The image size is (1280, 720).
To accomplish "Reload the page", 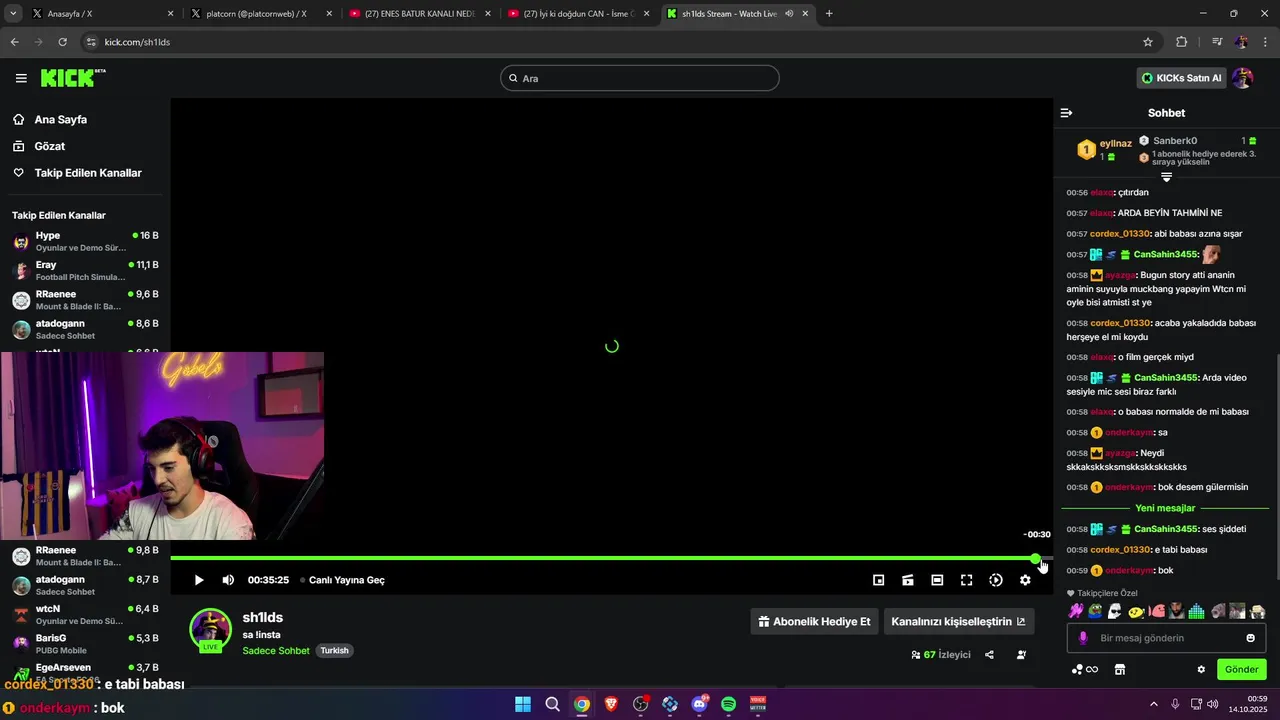I will (63, 42).
